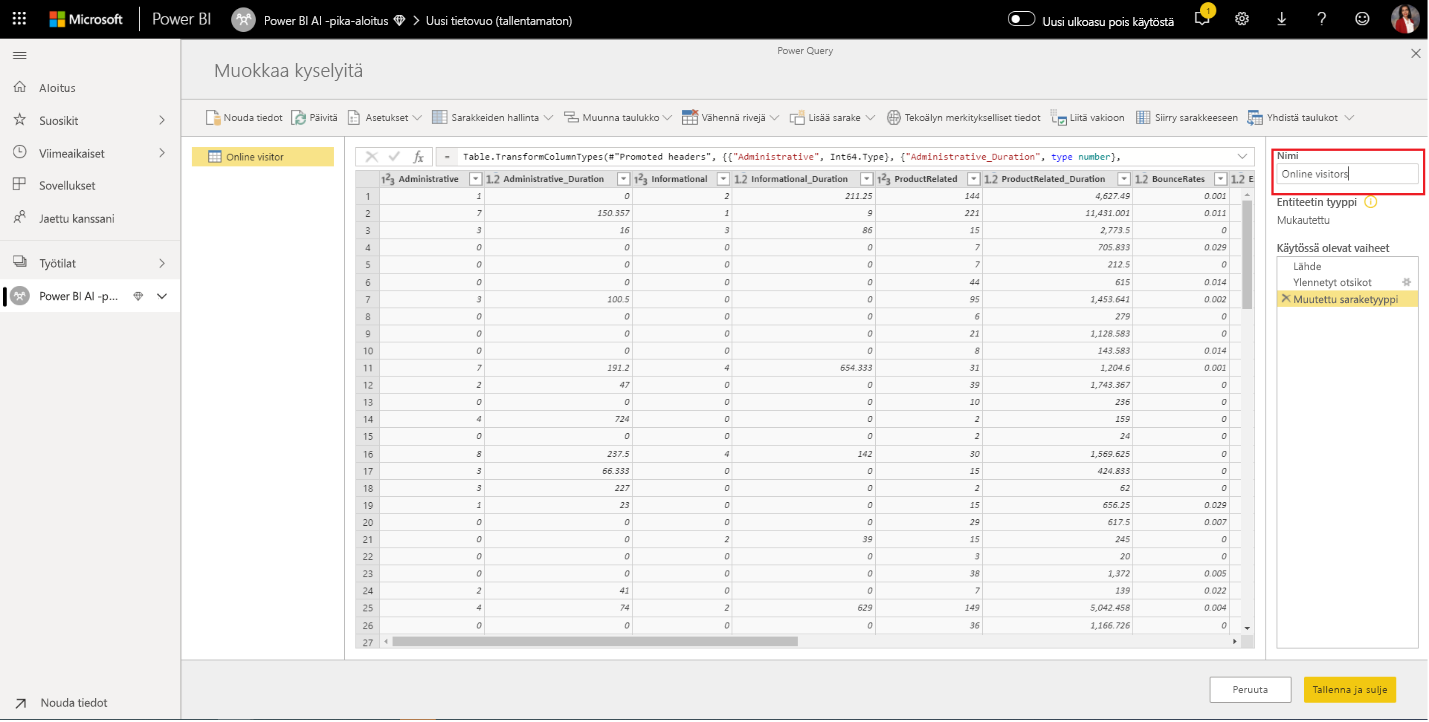Open the Microsoft app launcher grid
This screenshot has width=1429, height=722.
click(19, 19)
